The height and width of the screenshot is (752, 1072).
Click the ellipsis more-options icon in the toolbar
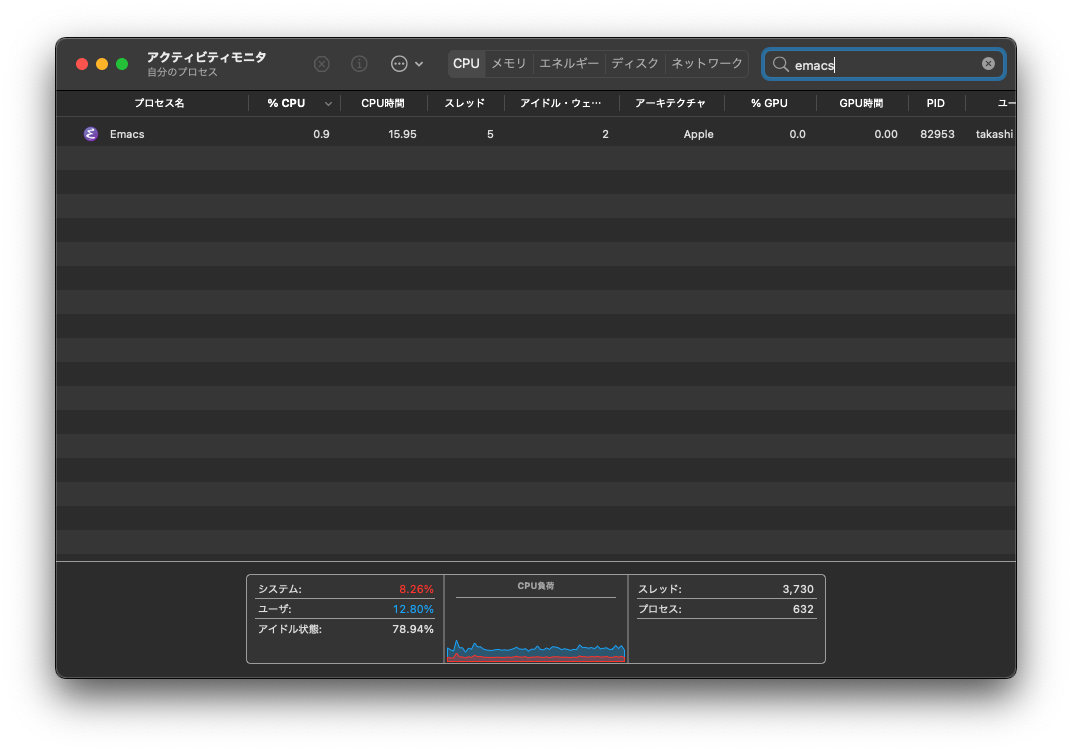click(x=401, y=63)
